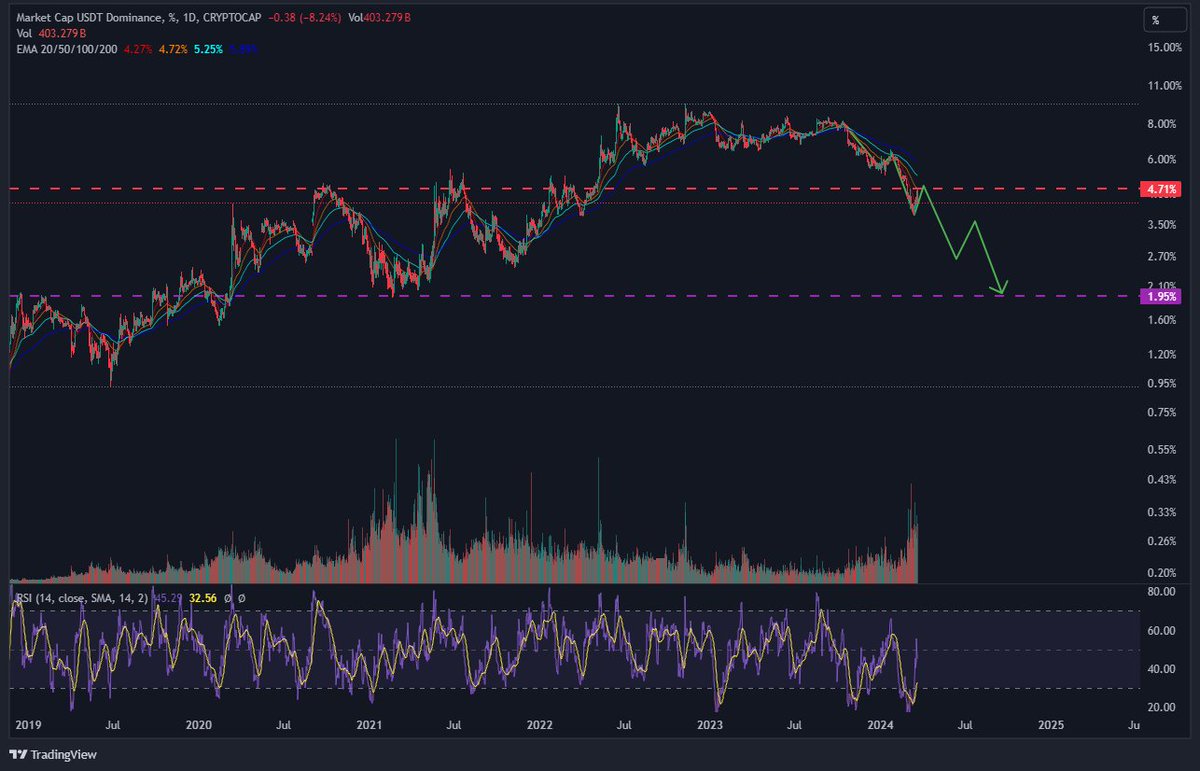Viewport: 1200px width, 771px height.
Task: Click the first Ø icon in RSI legend
Action: tap(227, 598)
